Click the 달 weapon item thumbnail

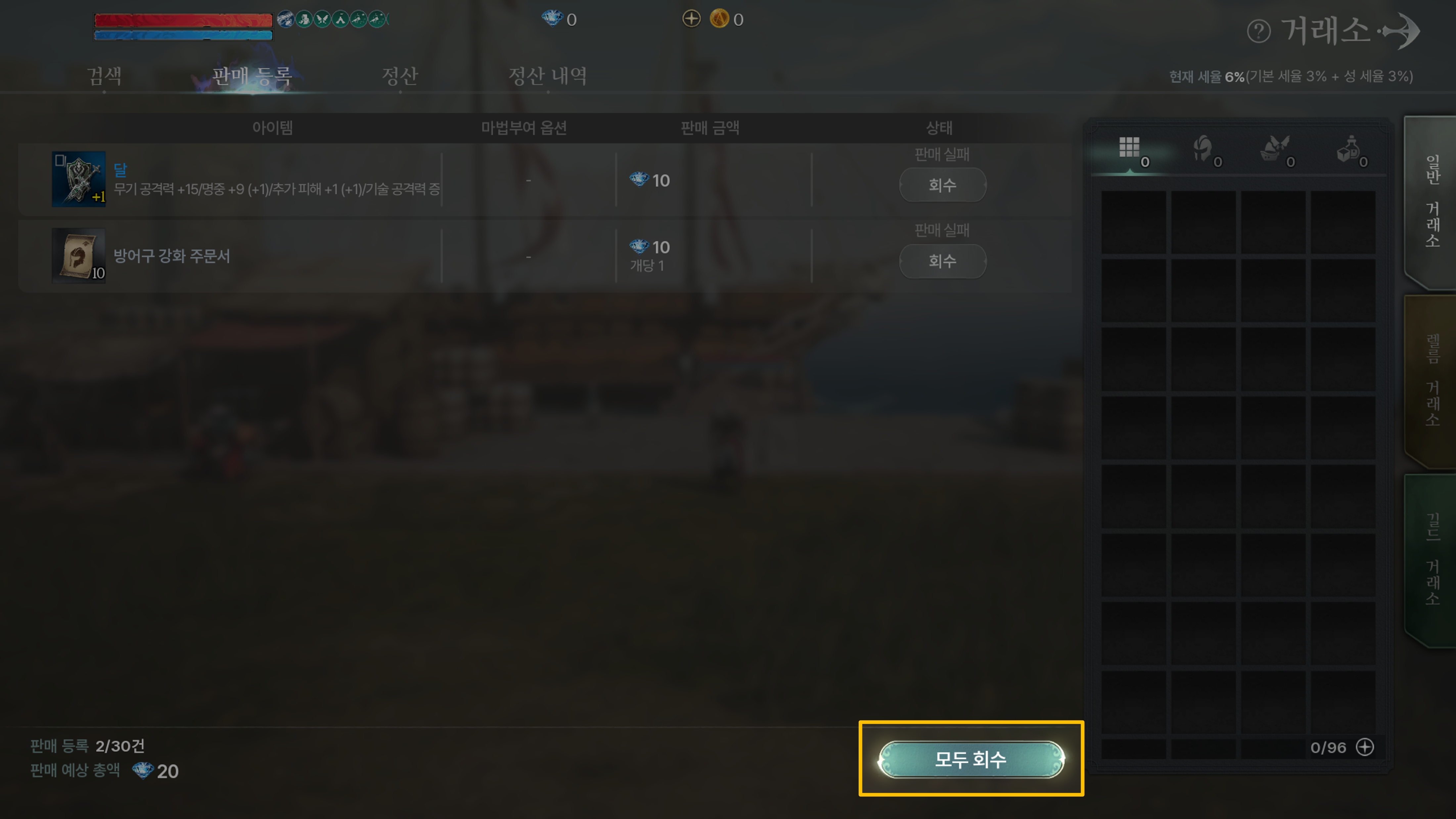pyautogui.click(x=78, y=179)
